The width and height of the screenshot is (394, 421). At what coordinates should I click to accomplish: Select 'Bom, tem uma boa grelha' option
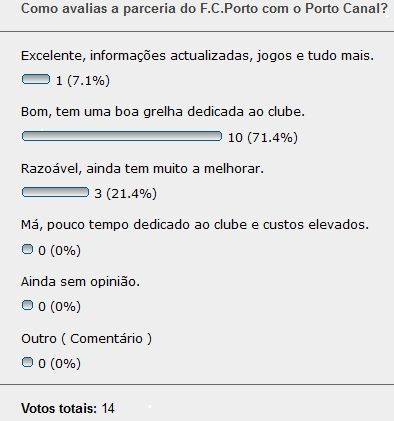pyautogui.click(x=163, y=112)
